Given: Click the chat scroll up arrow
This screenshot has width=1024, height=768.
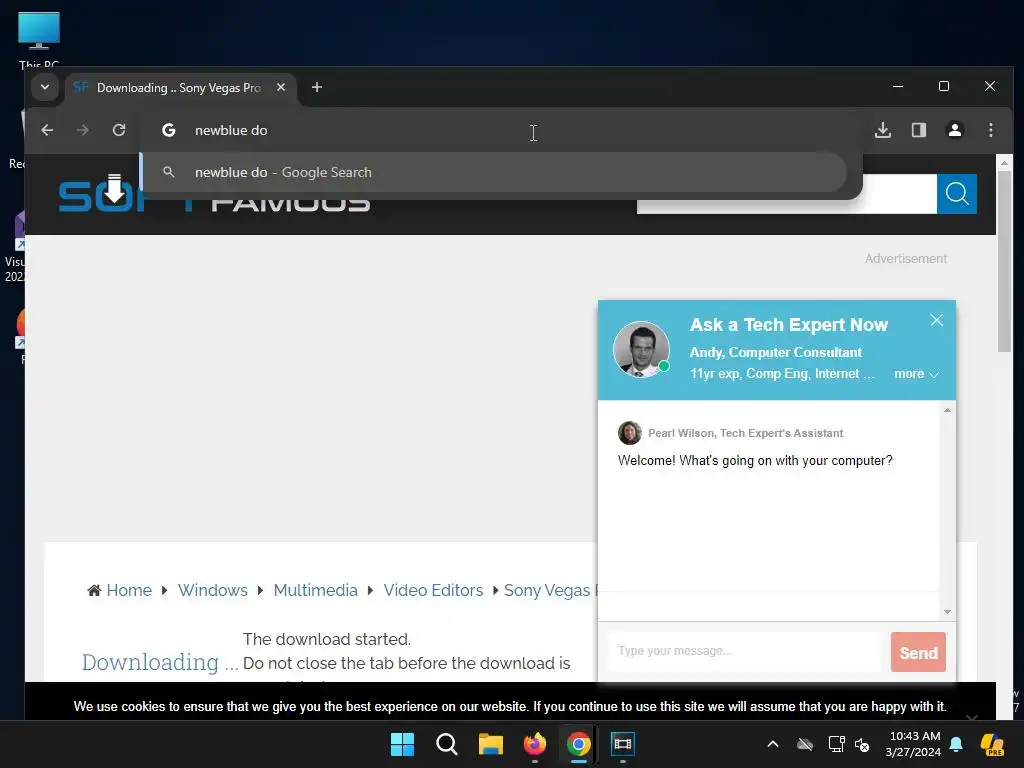Looking at the screenshot, I should click(x=947, y=410).
